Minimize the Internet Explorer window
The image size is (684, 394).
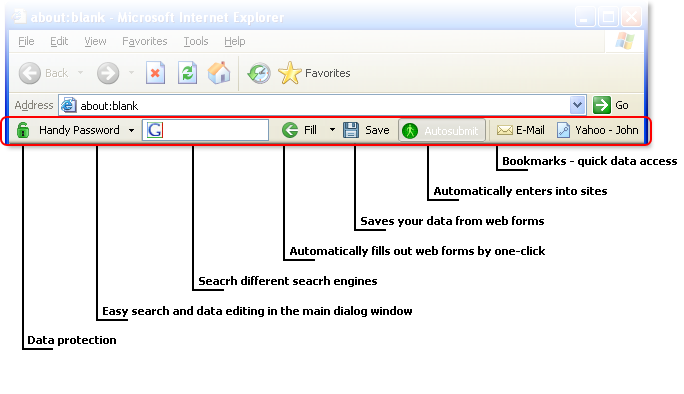click(585, 17)
